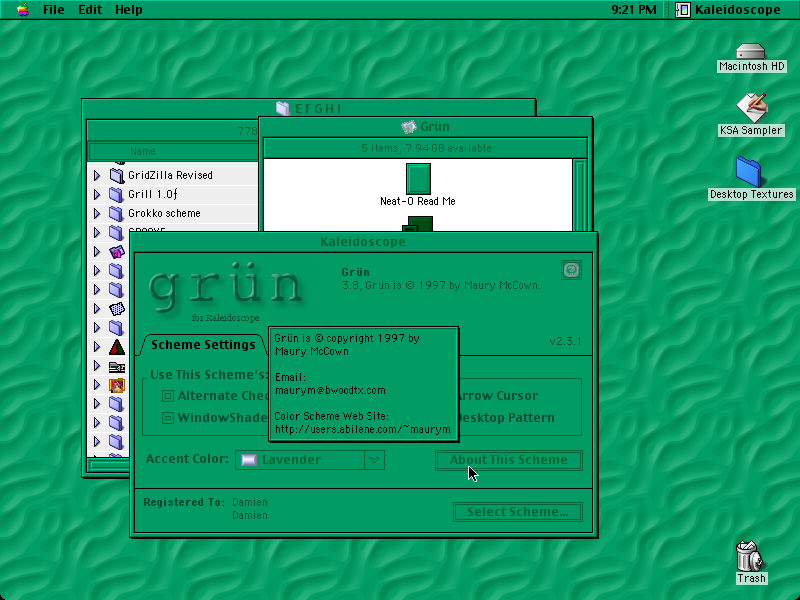Click the EFGHI window horizontal scrollbar
The height and width of the screenshot is (600, 800).
108,464
